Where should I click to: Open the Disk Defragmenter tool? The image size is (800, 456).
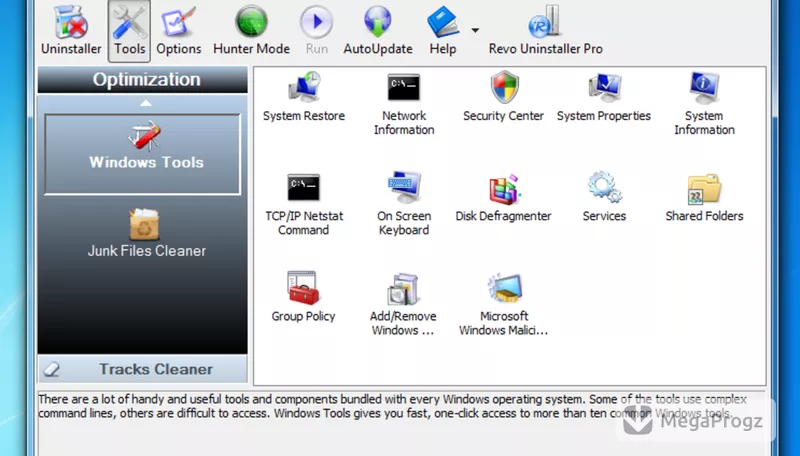(x=504, y=198)
